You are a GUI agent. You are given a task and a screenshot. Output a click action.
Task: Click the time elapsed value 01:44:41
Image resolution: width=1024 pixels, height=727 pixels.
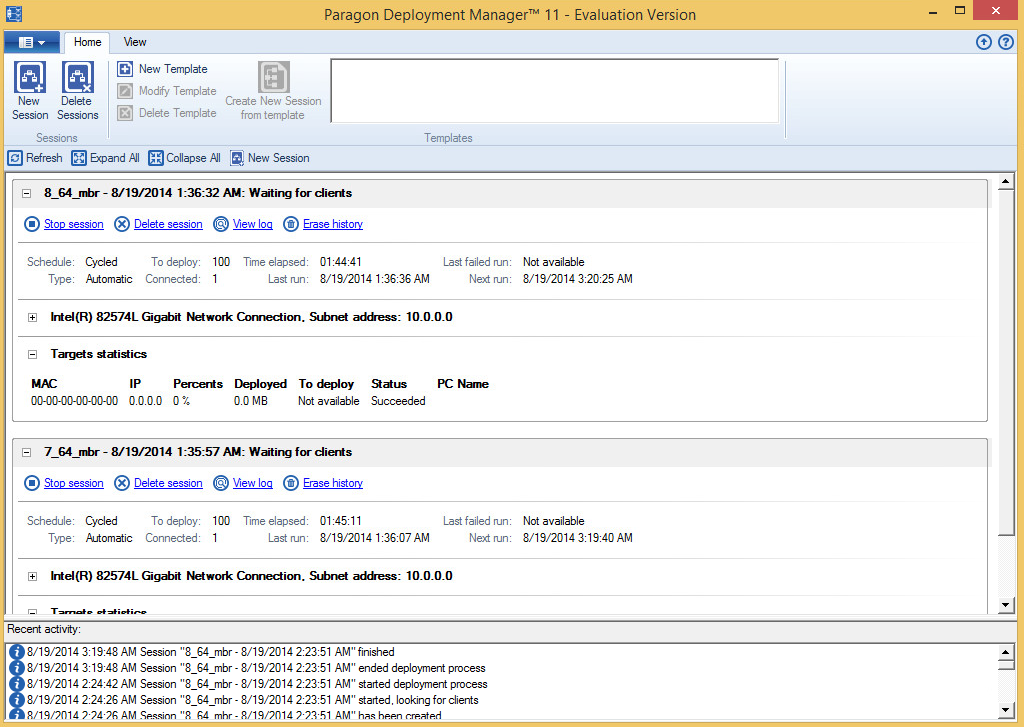tap(341, 262)
